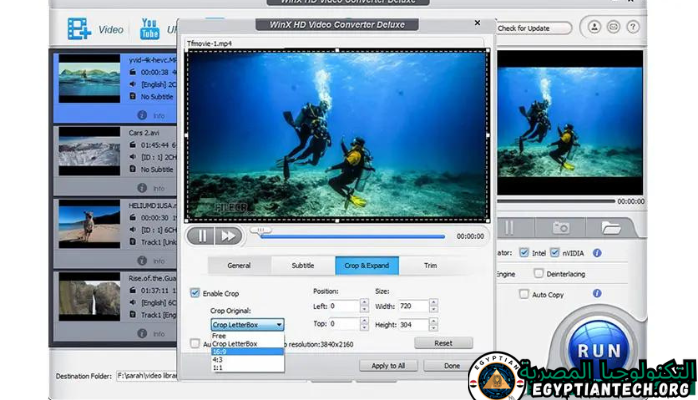Open the output folder icon

point(610,228)
